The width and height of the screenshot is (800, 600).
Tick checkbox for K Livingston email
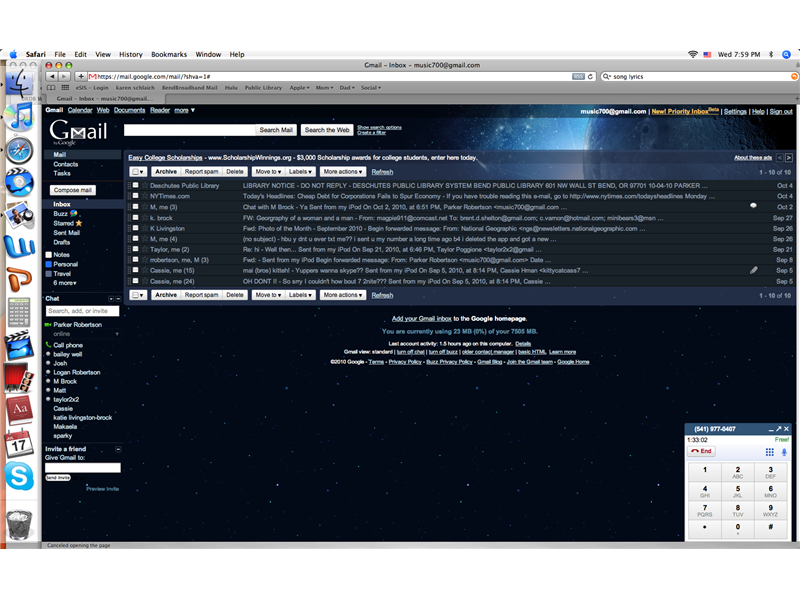135,228
